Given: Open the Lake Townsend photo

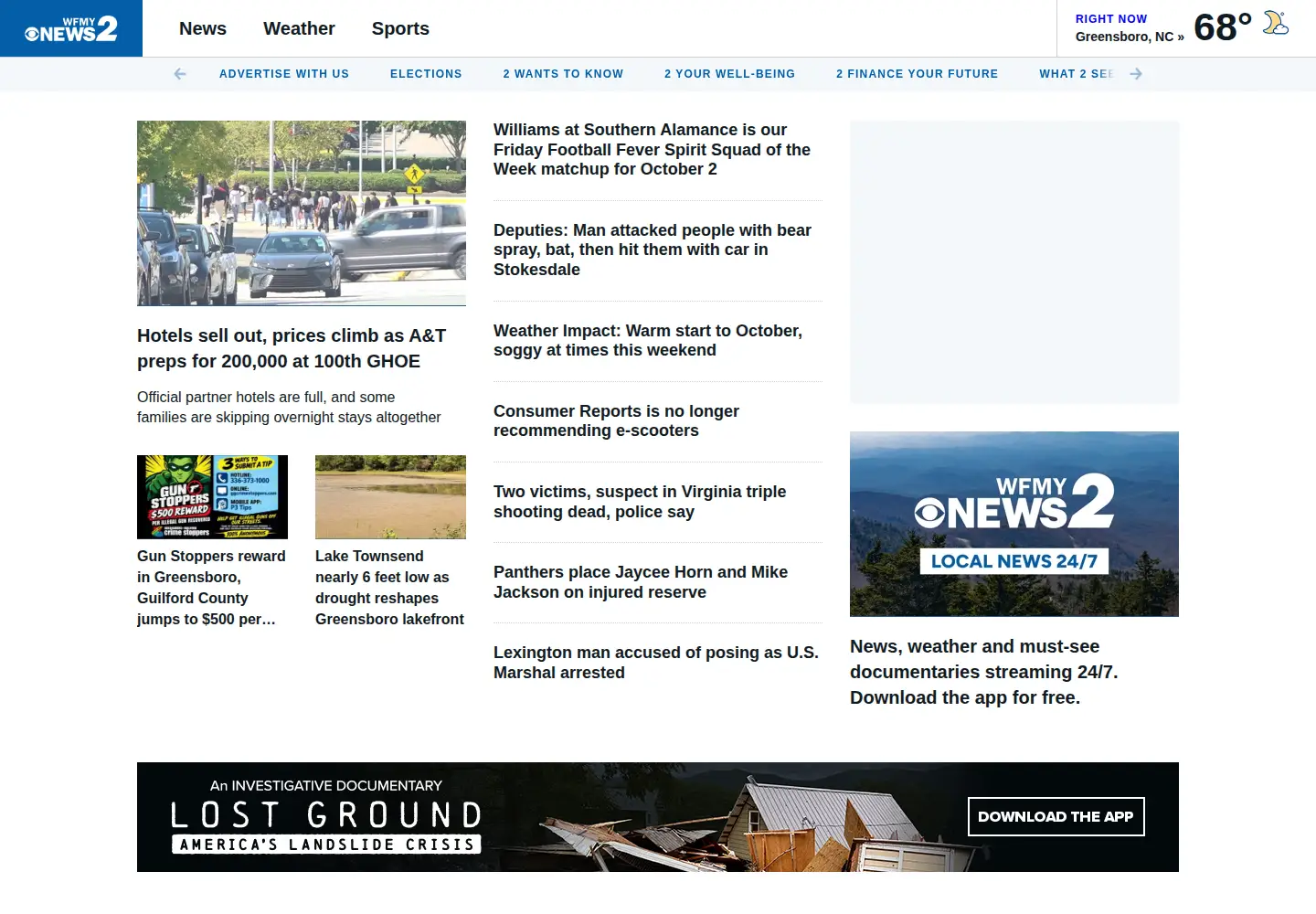Looking at the screenshot, I should (390, 497).
